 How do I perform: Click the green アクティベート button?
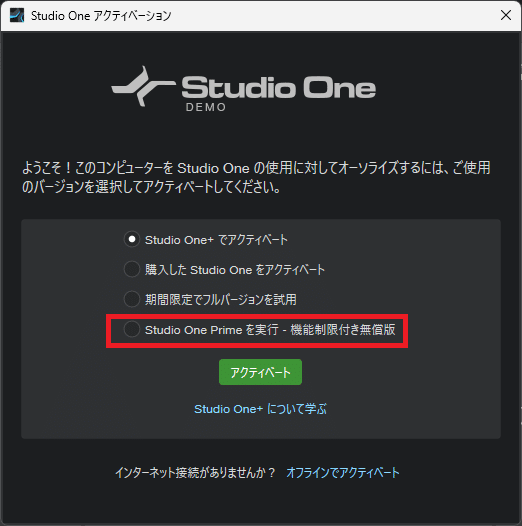260,372
